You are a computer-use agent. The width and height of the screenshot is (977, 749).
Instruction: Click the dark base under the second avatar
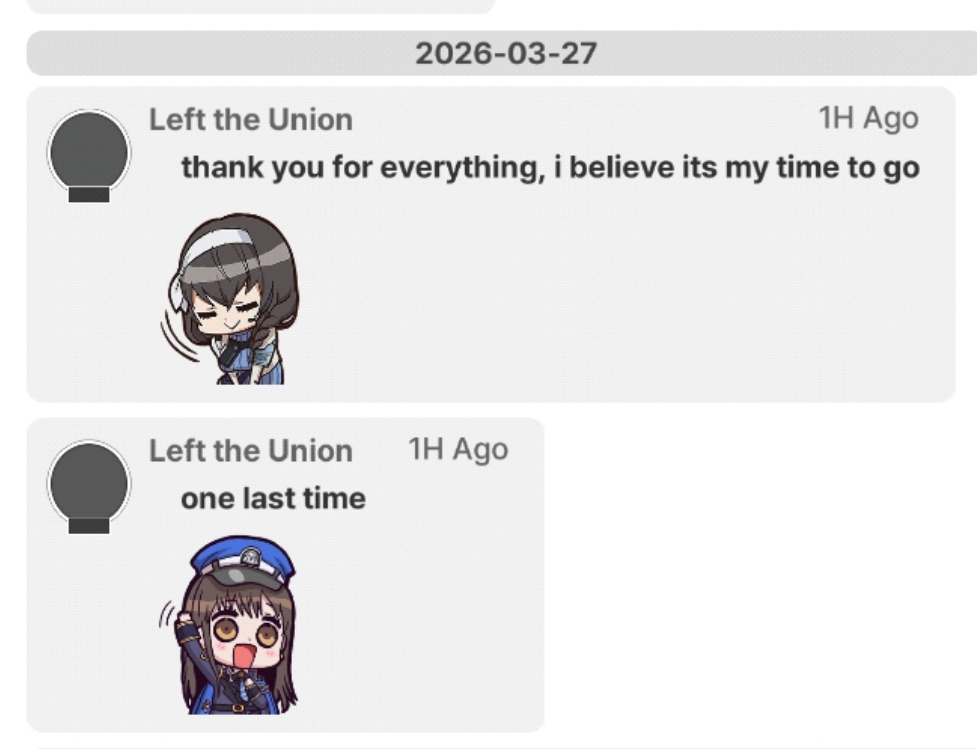pyautogui.click(x=89, y=527)
